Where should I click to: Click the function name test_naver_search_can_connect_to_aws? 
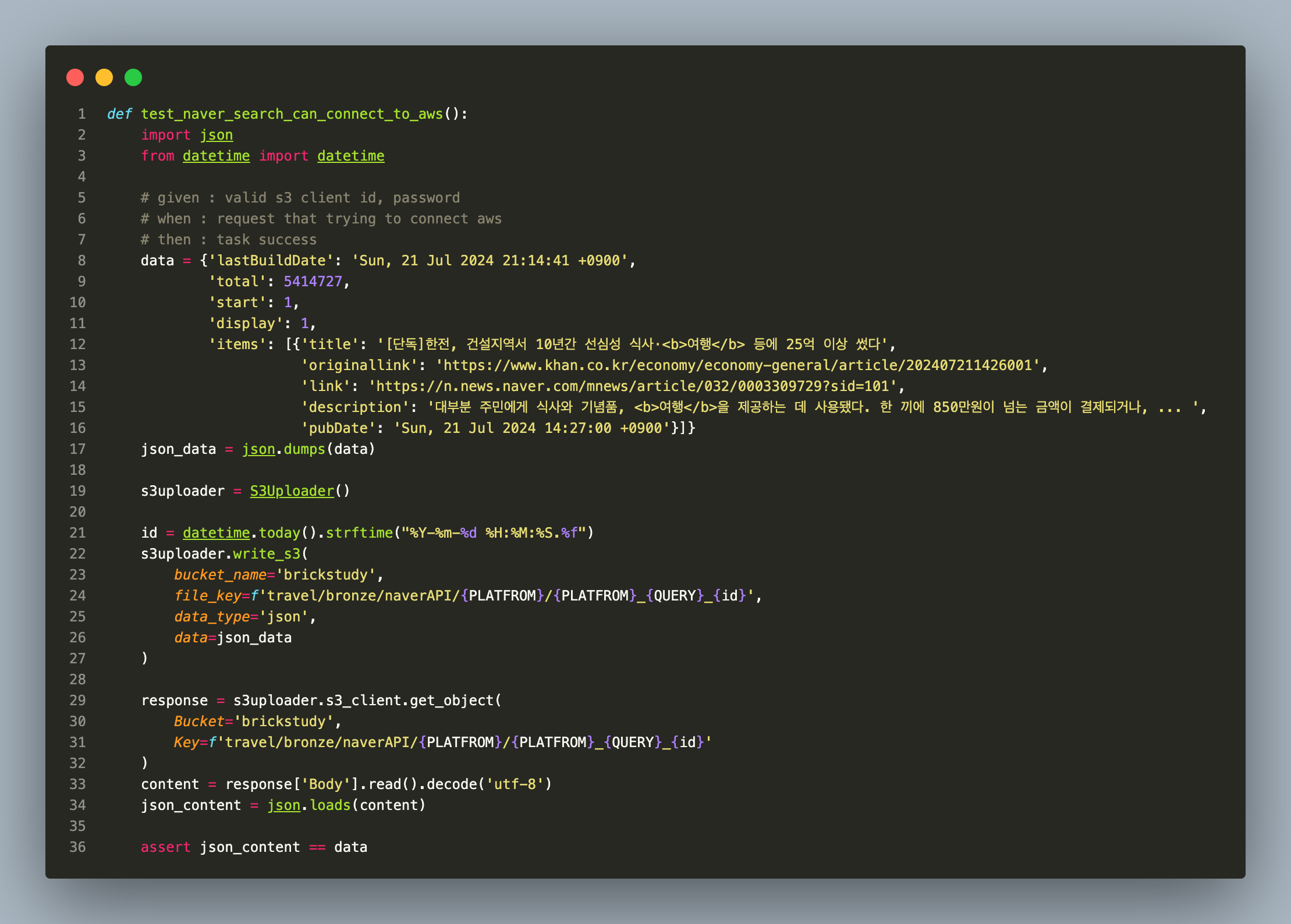coord(292,114)
